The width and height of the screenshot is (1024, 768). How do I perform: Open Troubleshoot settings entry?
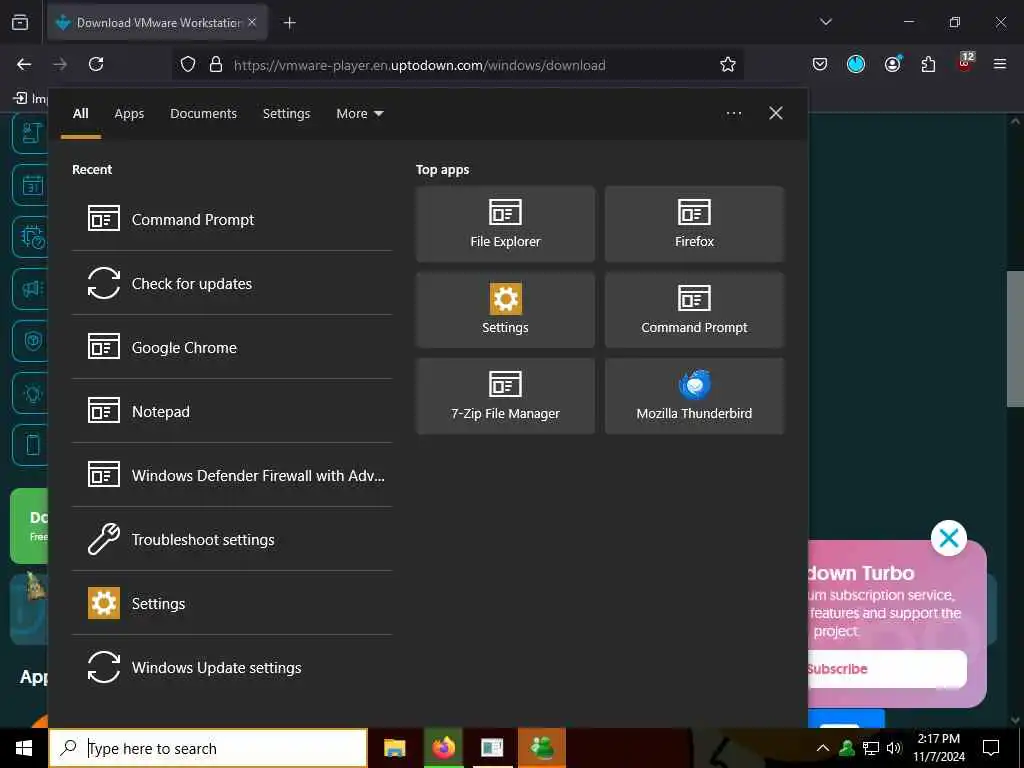tap(232, 539)
